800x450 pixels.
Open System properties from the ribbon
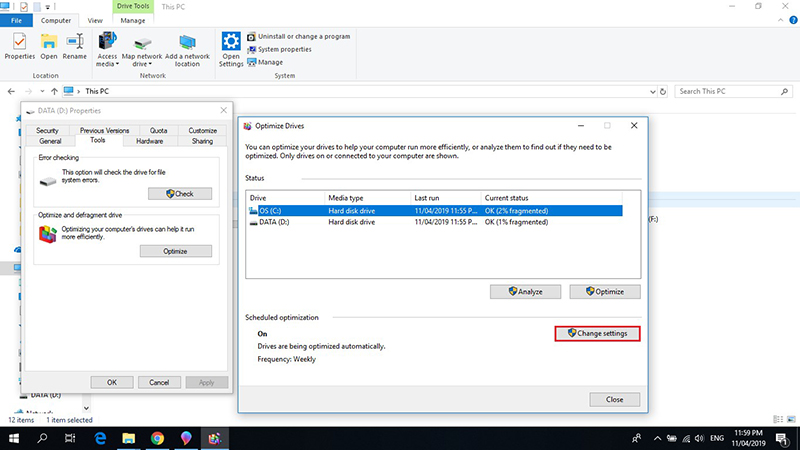(284, 49)
